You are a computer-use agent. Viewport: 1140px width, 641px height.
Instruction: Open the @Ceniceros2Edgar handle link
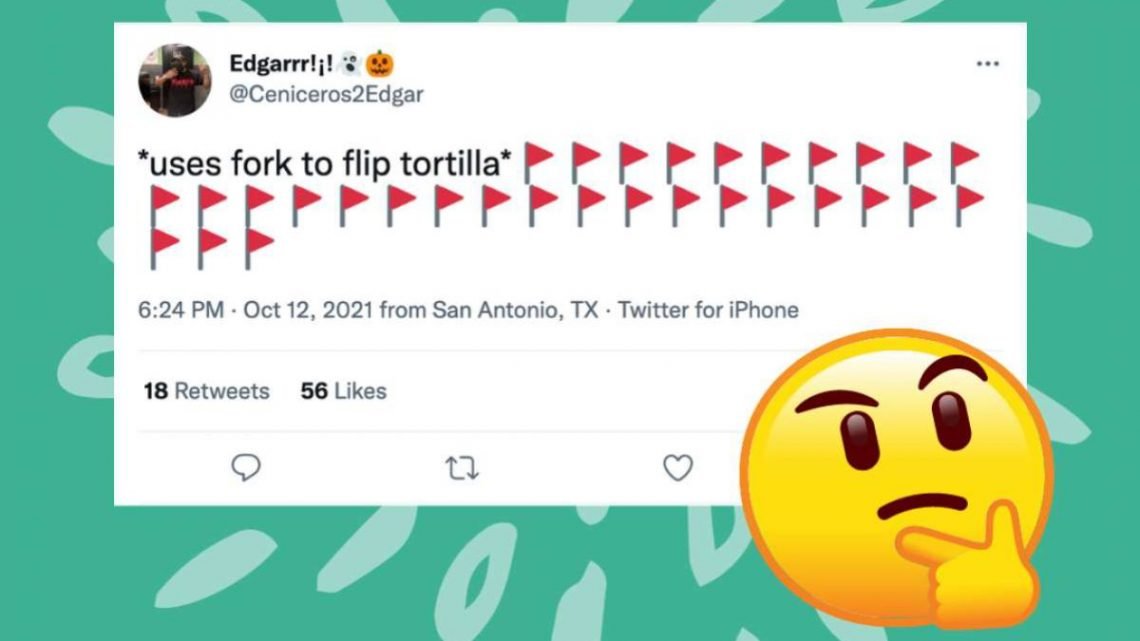pyautogui.click(x=326, y=95)
